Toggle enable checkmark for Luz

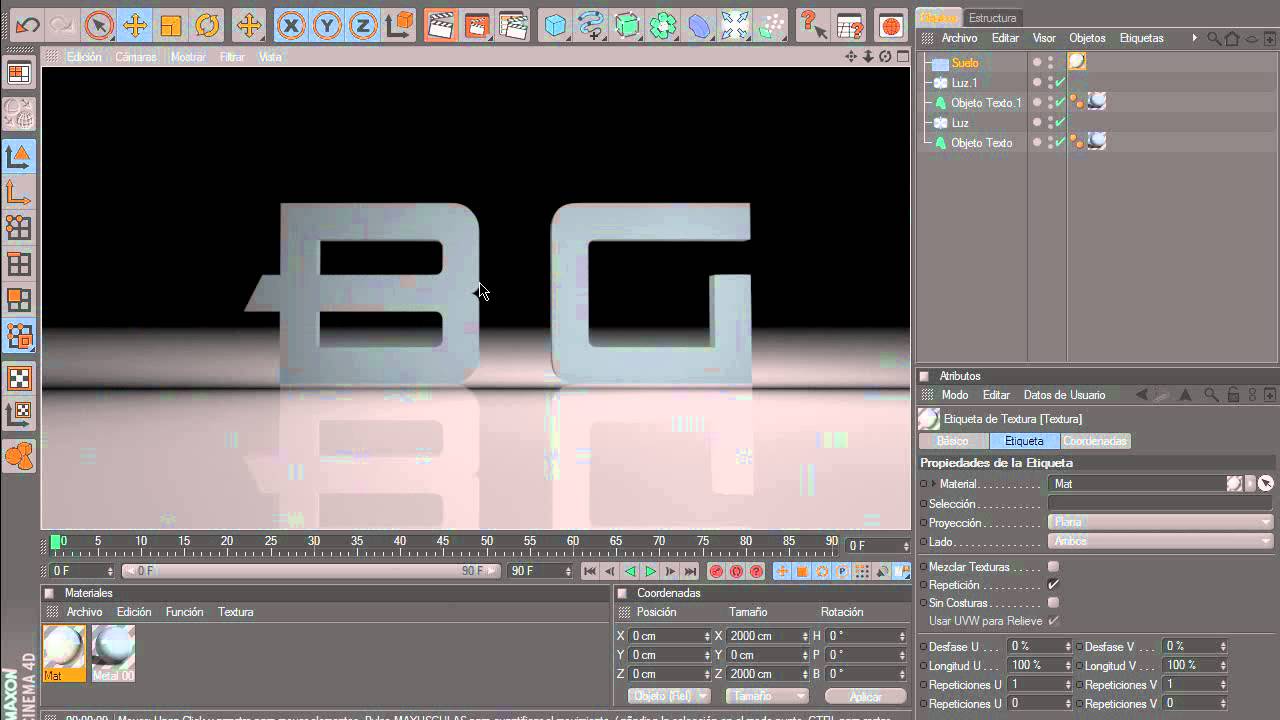pos(1060,123)
